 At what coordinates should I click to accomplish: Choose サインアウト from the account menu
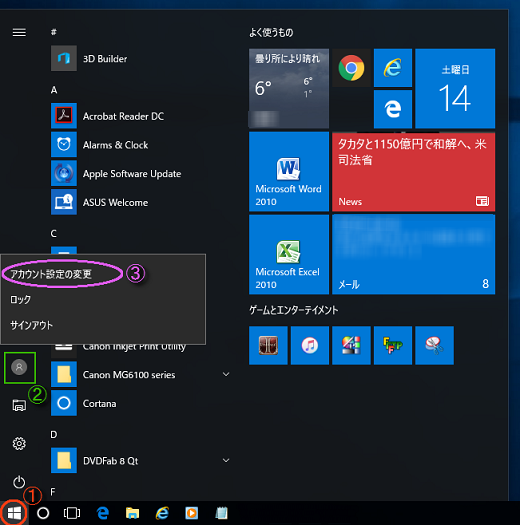point(31,325)
